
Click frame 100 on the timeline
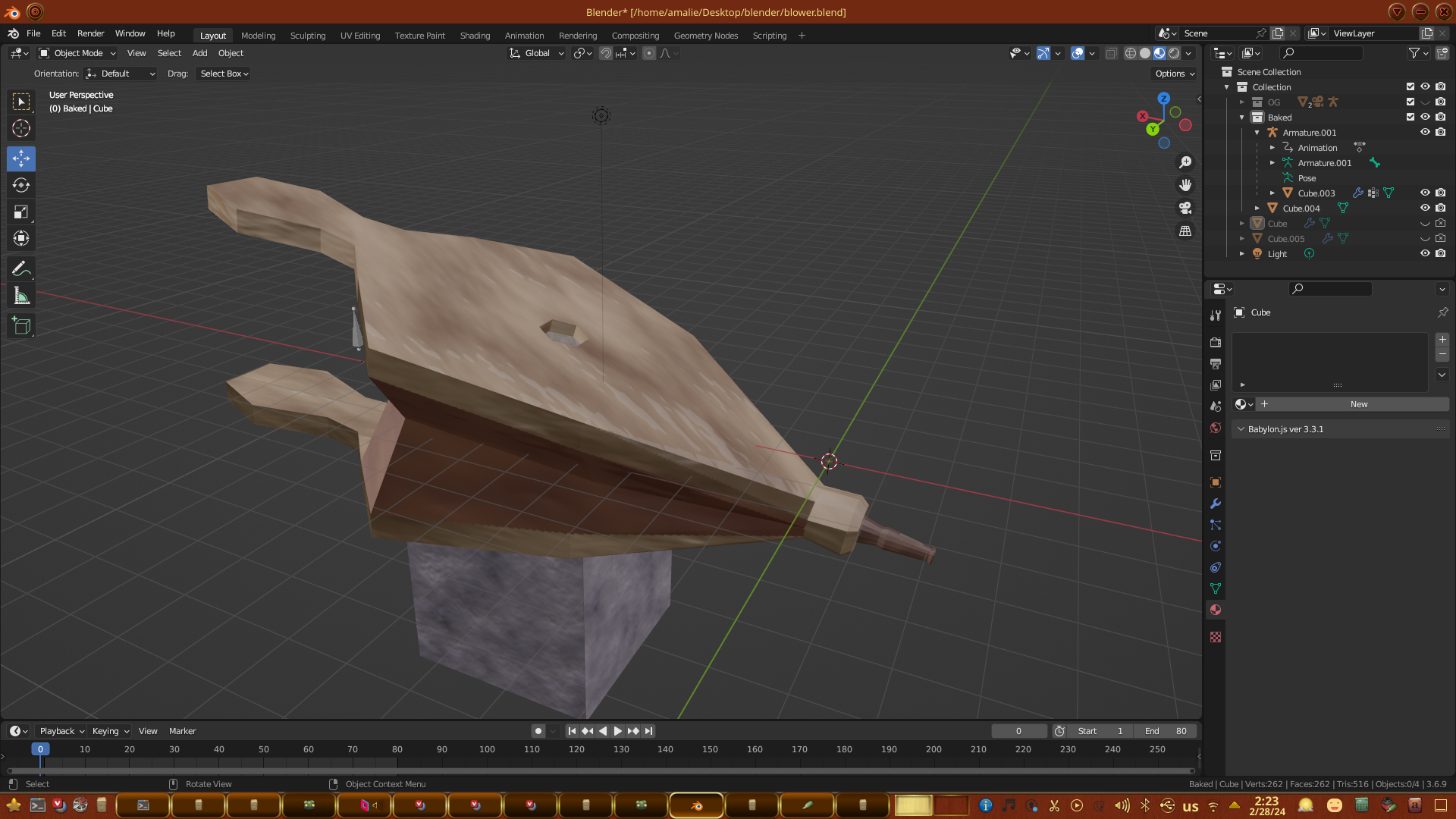pyautogui.click(x=487, y=749)
